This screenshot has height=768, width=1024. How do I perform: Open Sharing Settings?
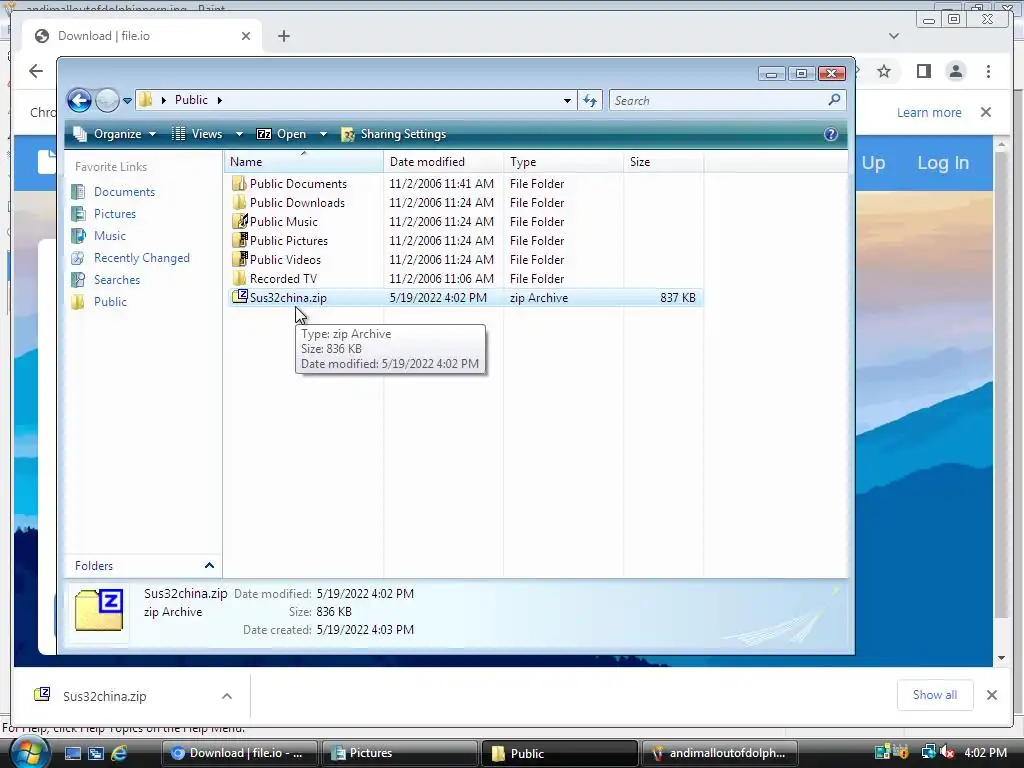point(394,134)
